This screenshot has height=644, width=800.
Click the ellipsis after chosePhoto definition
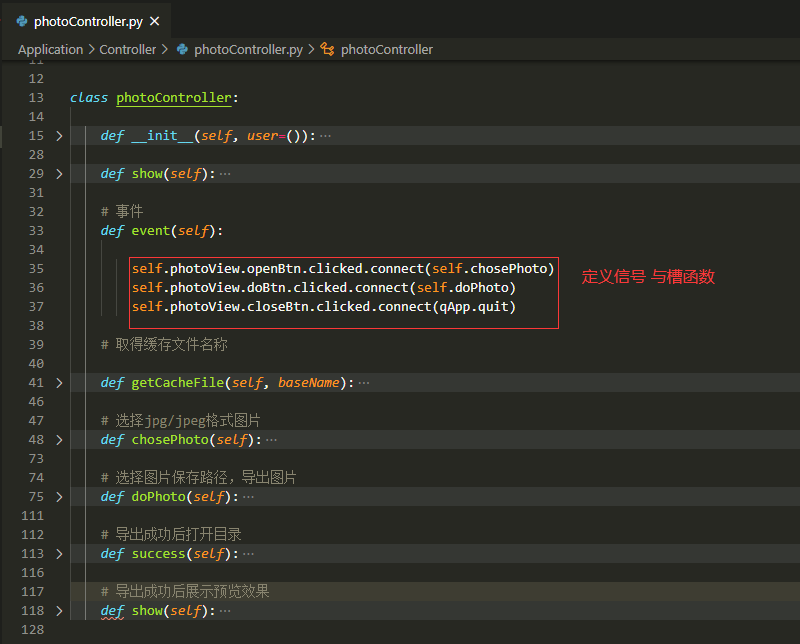271,440
